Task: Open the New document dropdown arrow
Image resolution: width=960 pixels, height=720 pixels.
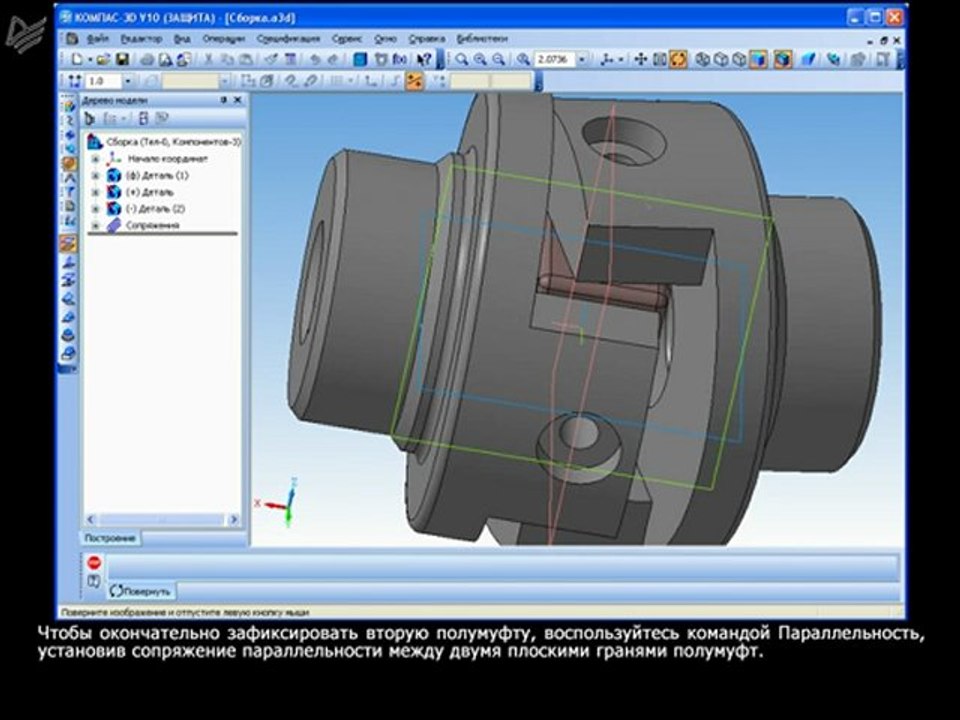Action: (89, 59)
